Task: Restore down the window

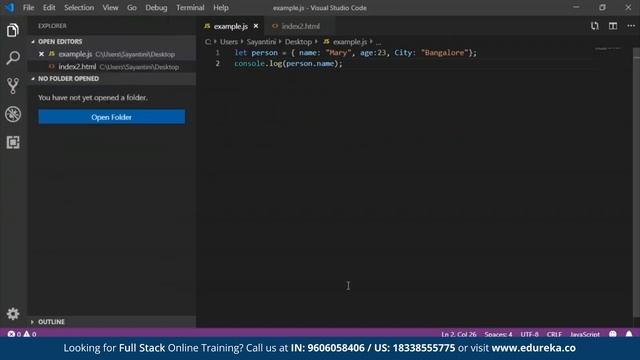Action: click(x=602, y=7)
